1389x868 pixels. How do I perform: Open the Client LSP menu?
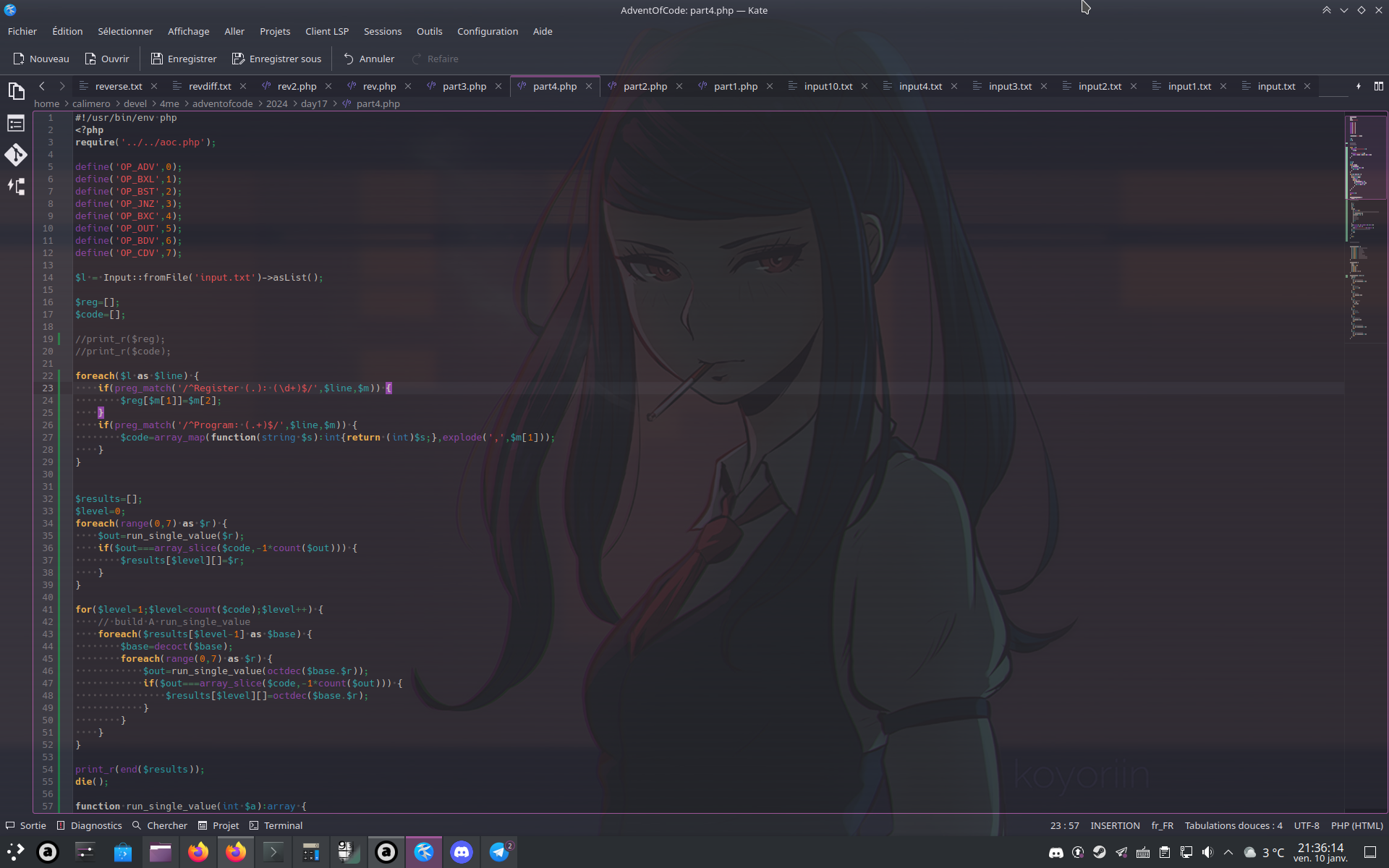327,31
